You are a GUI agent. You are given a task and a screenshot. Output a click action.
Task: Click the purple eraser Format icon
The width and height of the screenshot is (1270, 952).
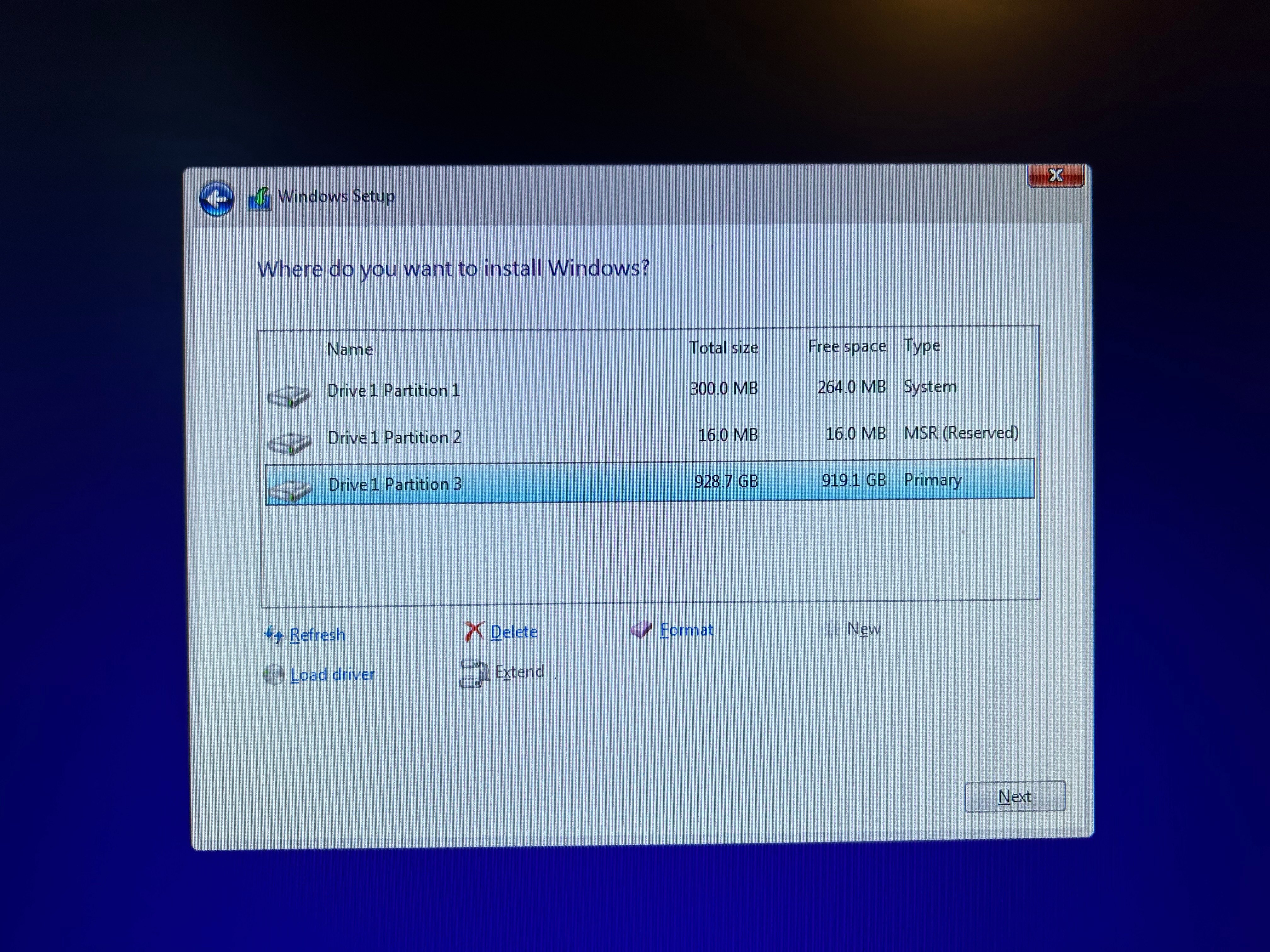pos(641,630)
